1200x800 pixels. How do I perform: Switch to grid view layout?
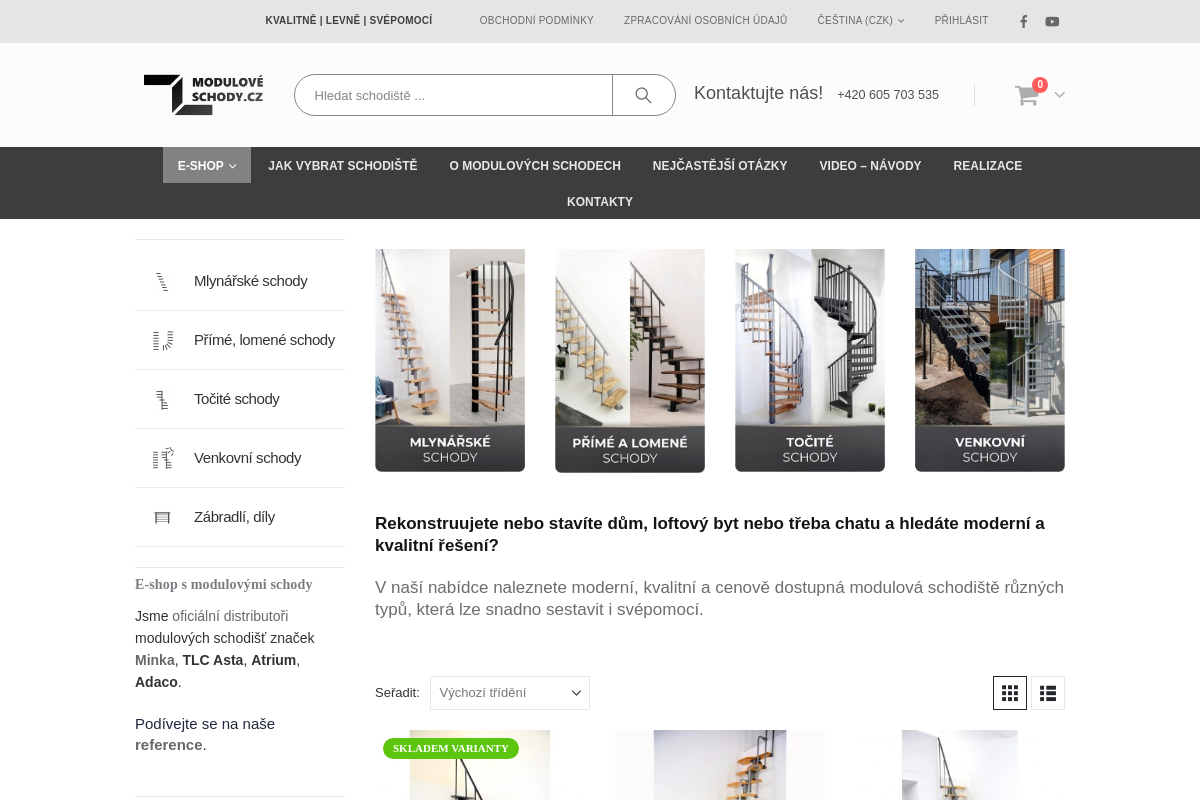click(1010, 693)
